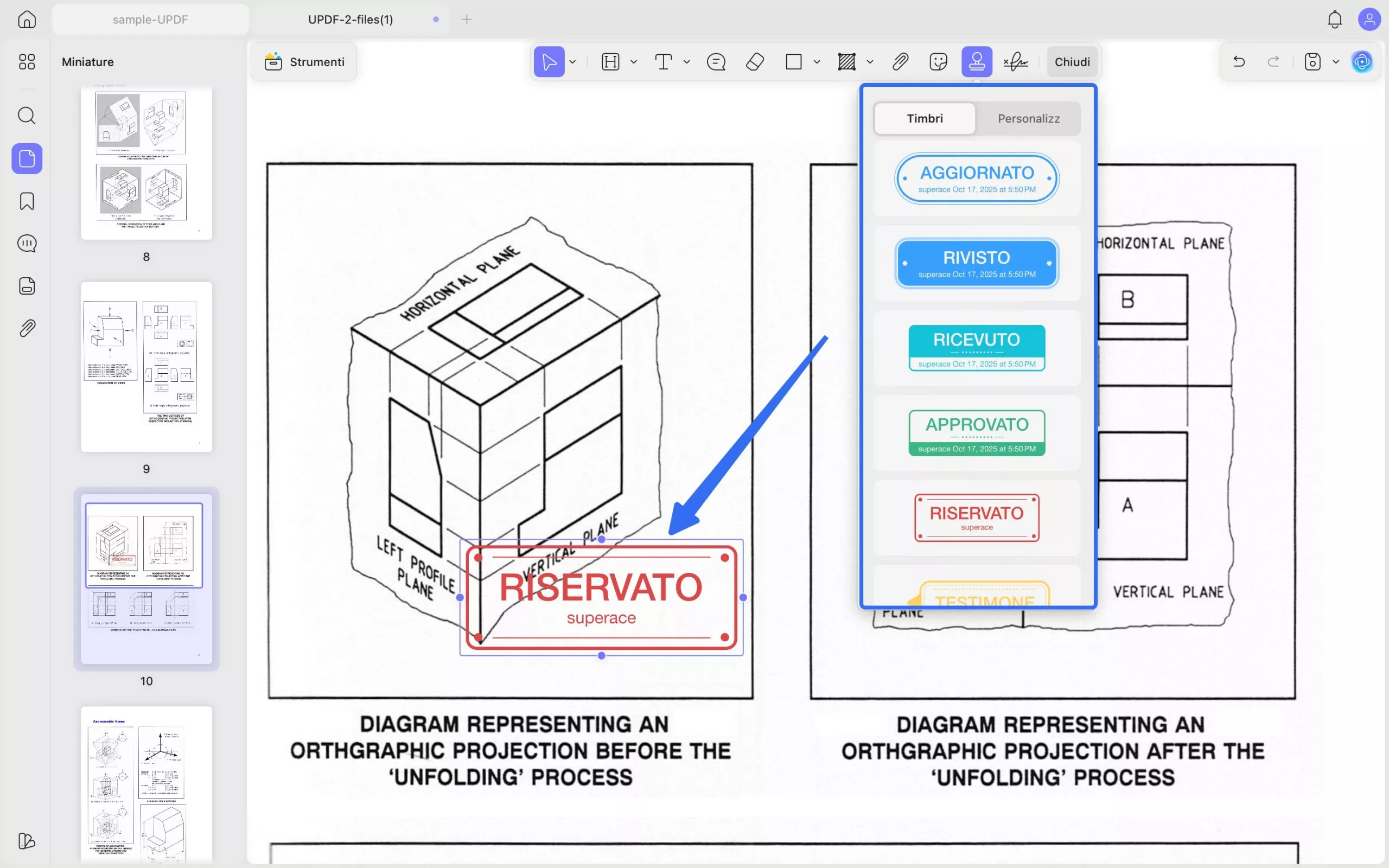Open the signature tool
Viewport: 1389px width, 868px height.
pos(1015,62)
